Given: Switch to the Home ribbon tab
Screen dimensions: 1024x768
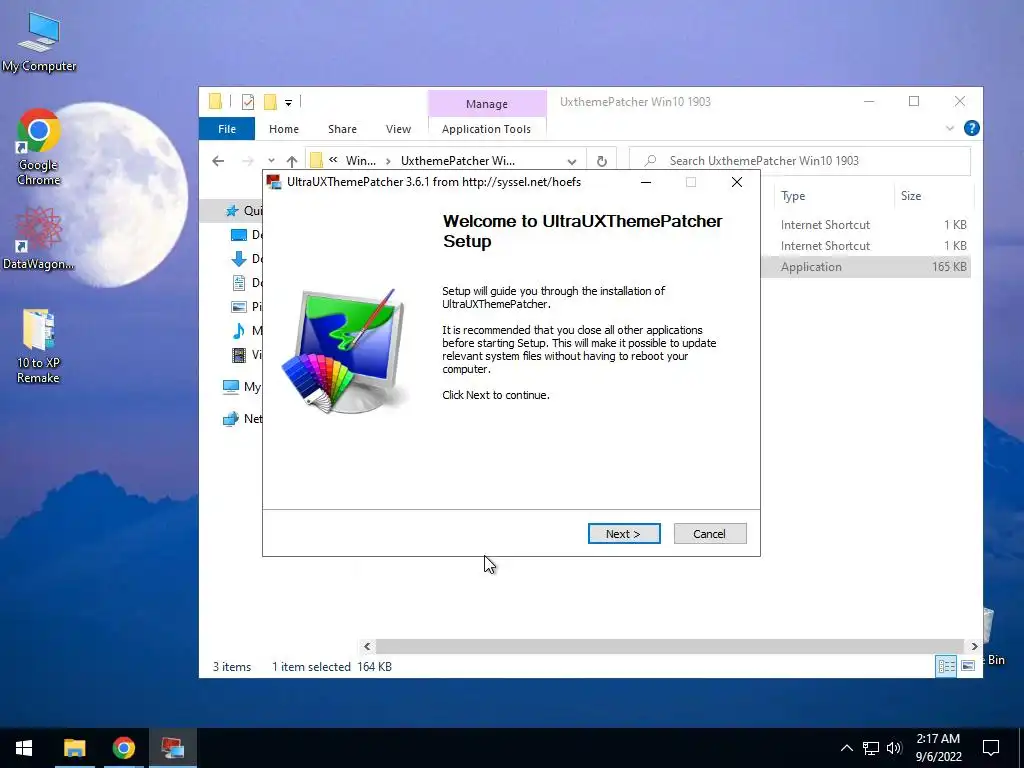Looking at the screenshot, I should (x=283, y=129).
